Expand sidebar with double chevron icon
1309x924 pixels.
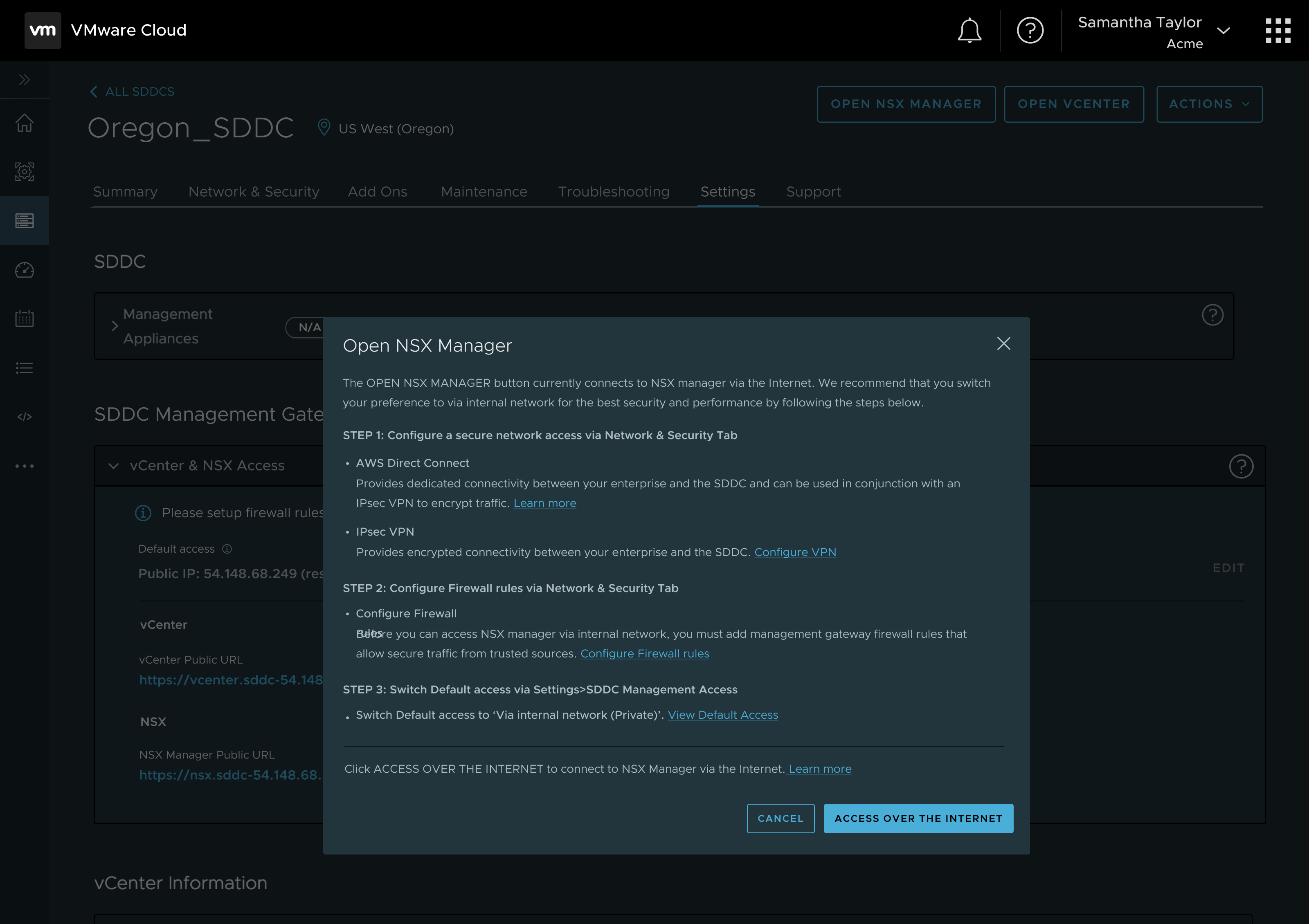[x=24, y=80]
